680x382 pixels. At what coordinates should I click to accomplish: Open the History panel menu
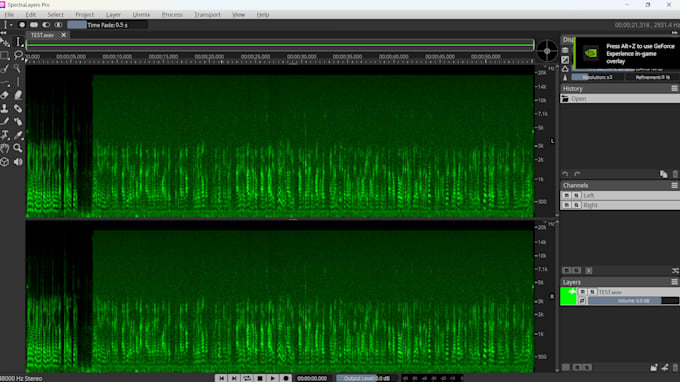pos(675,88)
